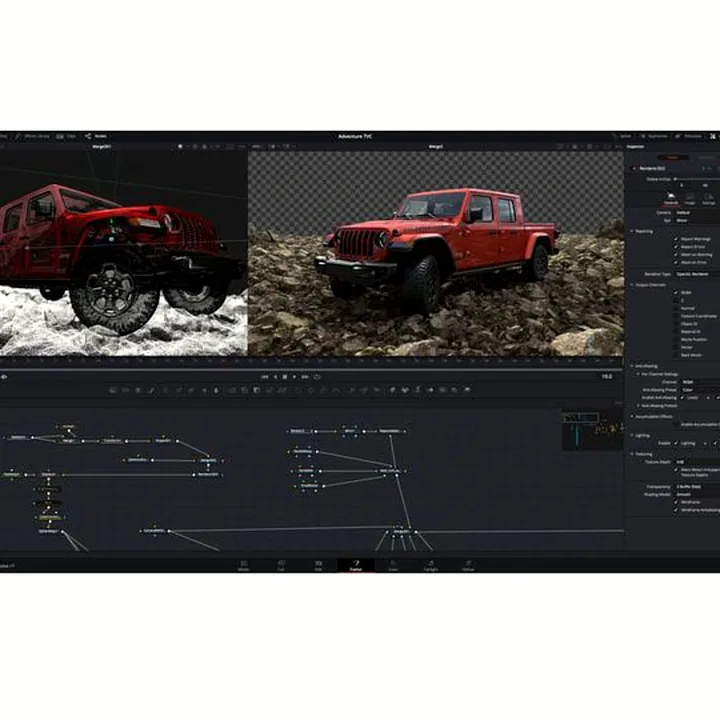Add a pRender particle node
Image resolution: width=720 pixels, height=720 pixels.
coord(377,390)
